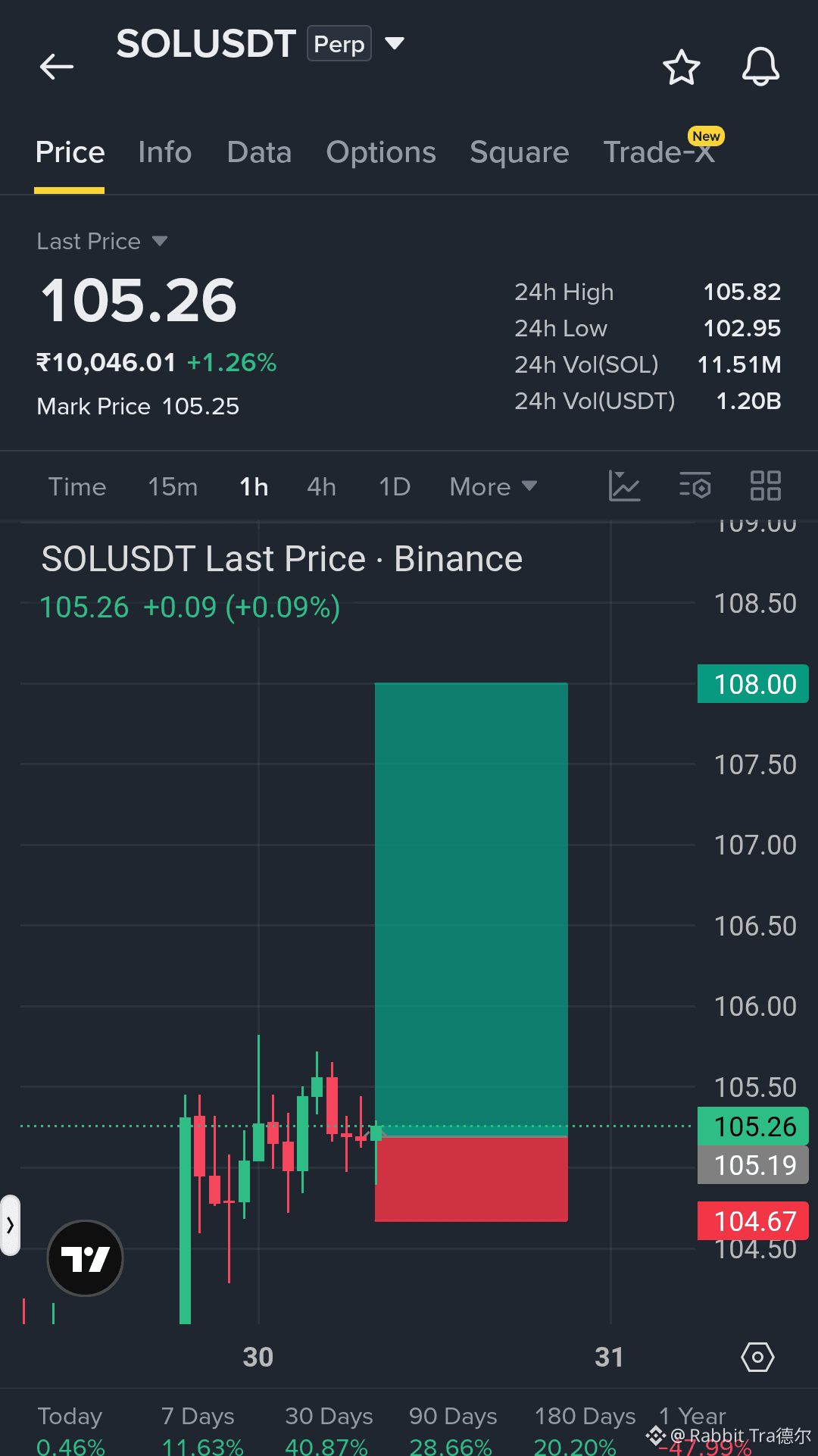The height and width of the screenshot is (1456, 818).
Task: Go to the Square tab
Action: pos(519,152)
